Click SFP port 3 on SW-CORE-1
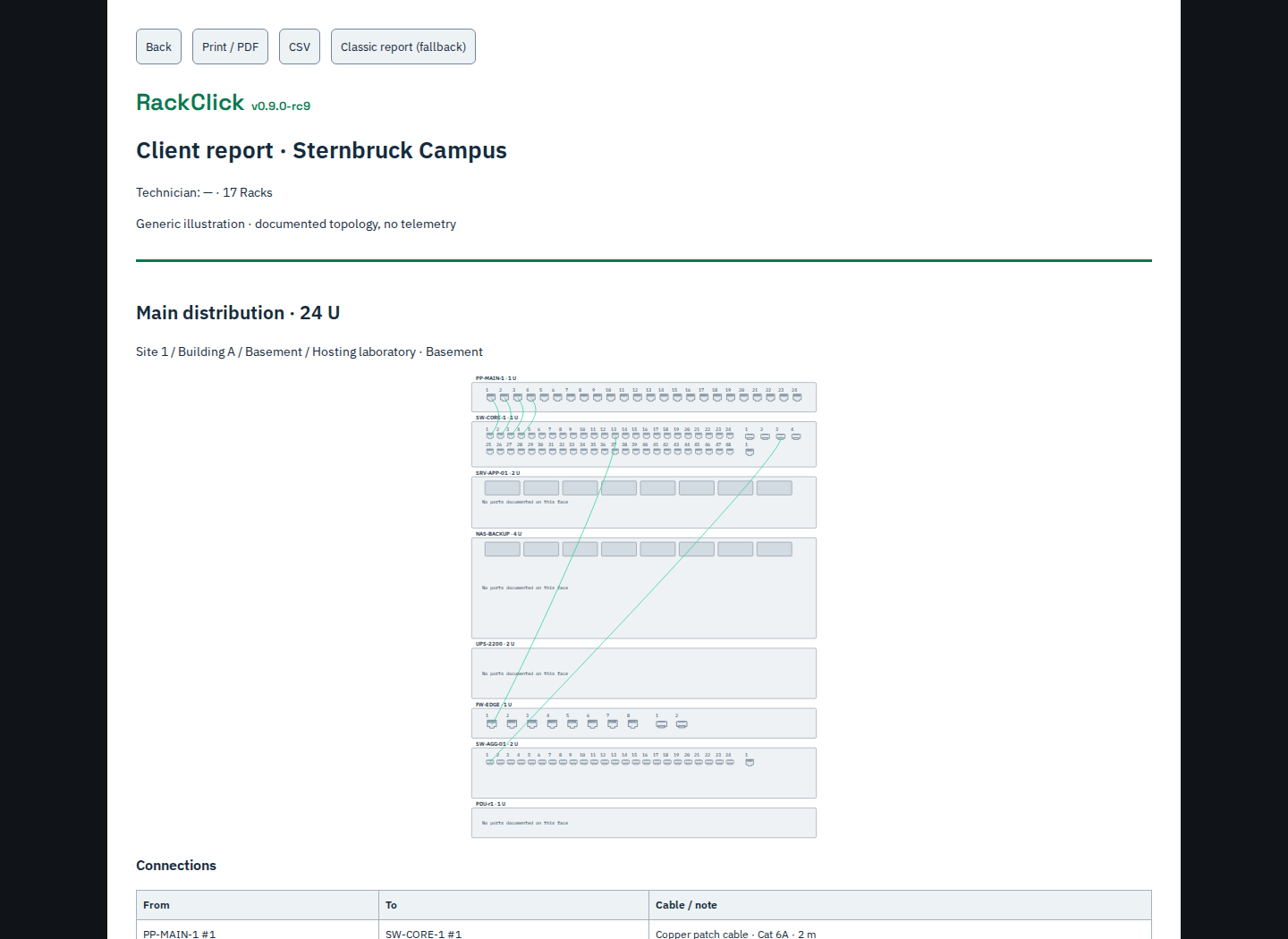 [780, 436]
